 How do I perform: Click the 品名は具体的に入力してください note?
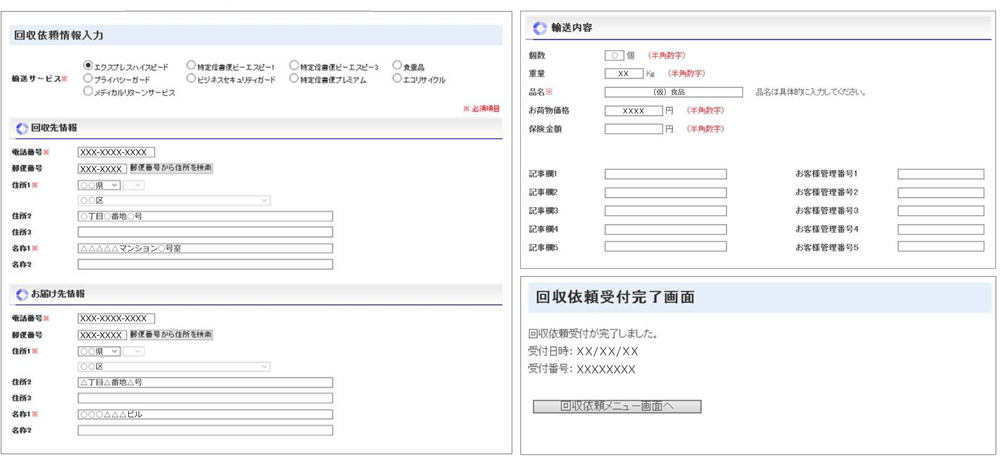(x=810, y=92)
